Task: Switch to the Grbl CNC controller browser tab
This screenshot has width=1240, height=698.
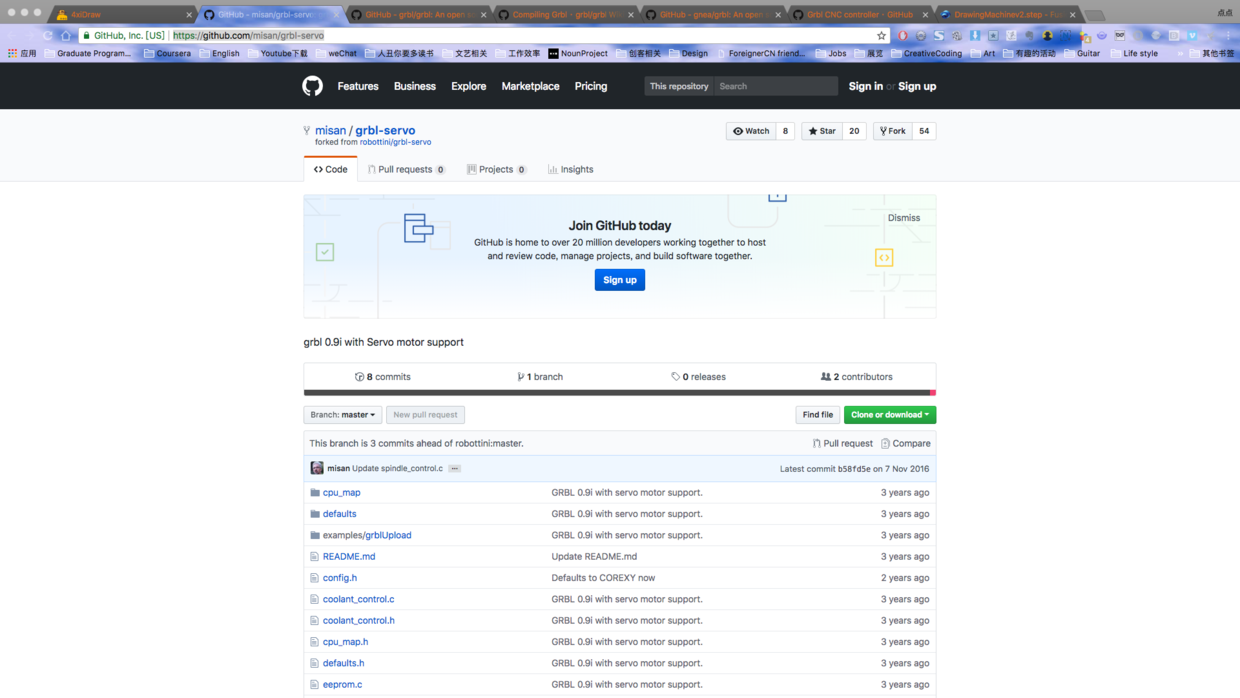Action: click(x=859, y=15)
